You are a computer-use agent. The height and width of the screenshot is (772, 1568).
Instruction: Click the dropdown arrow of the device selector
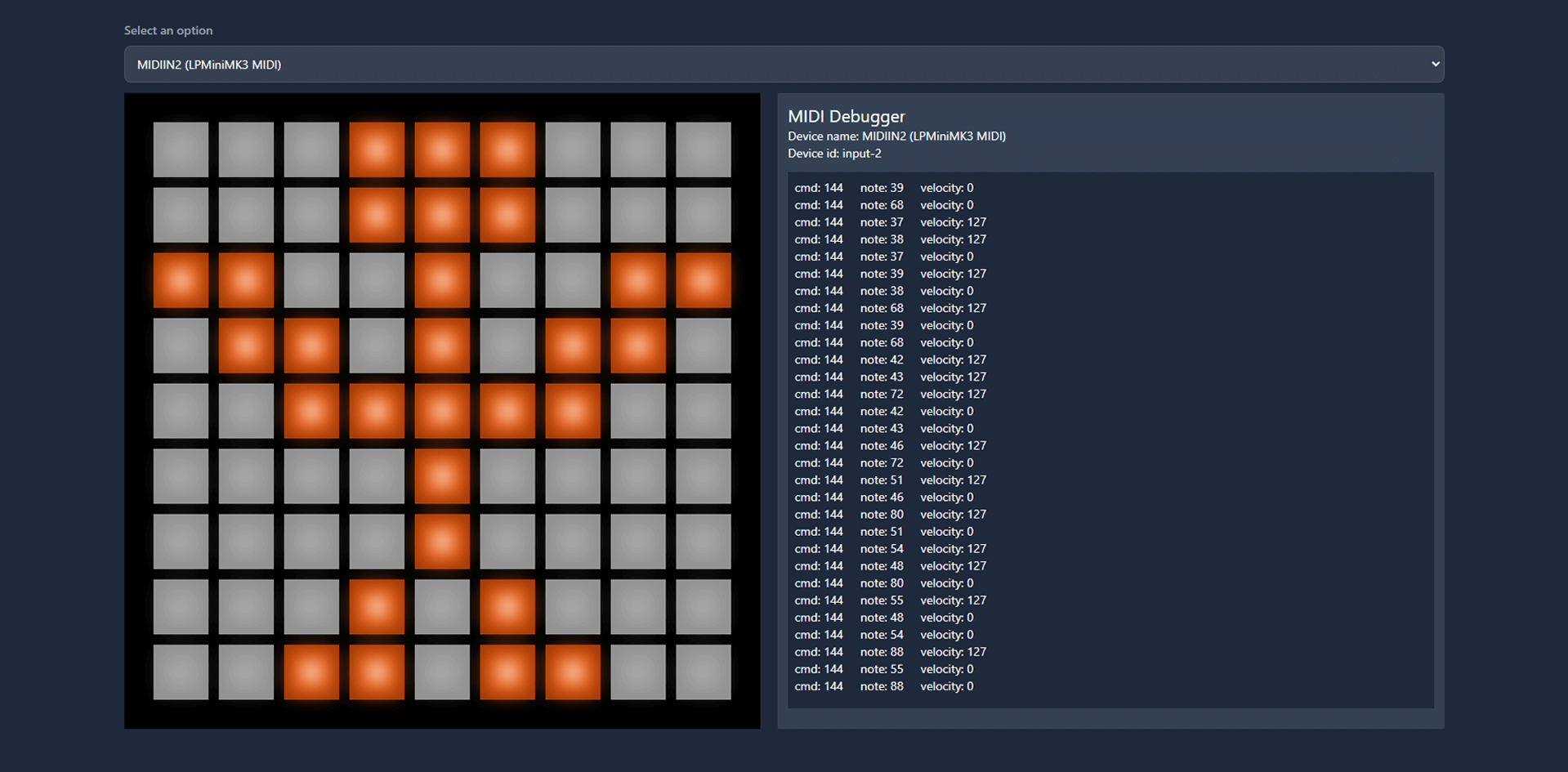click(x=1434, y=65)
